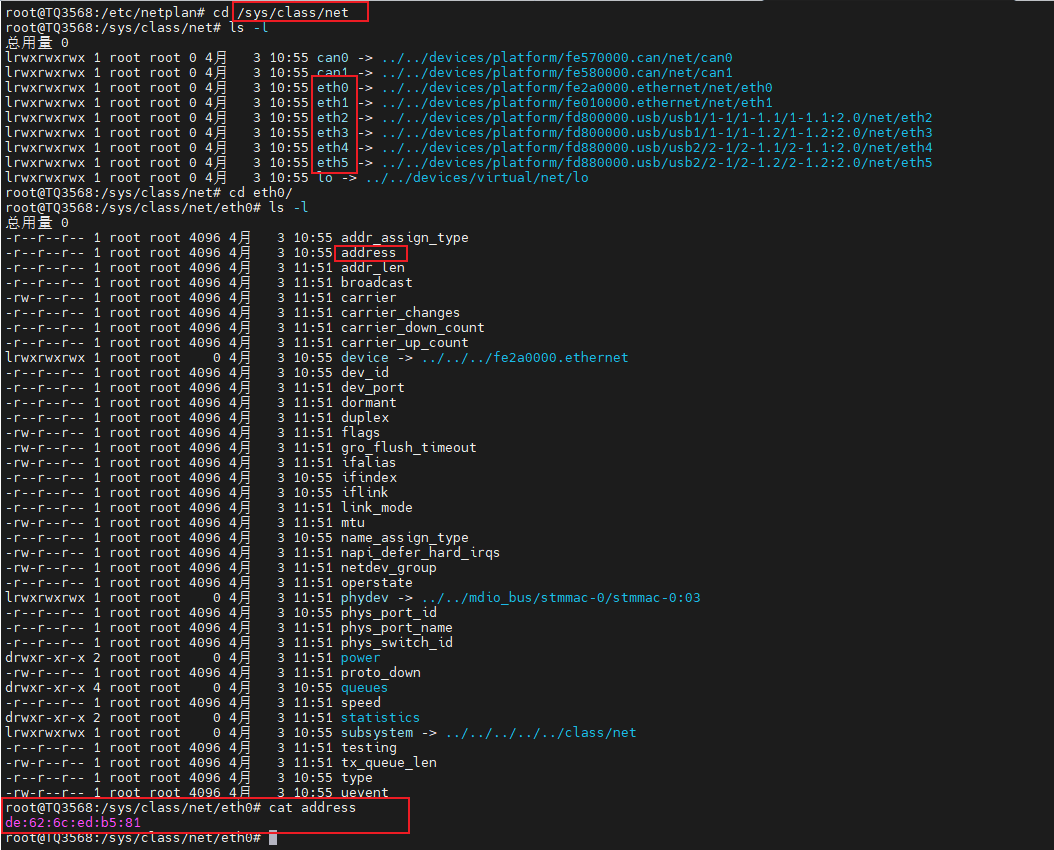1054x850 pixels.
Task: Click the broadcast file name
Action: (376, 283)
